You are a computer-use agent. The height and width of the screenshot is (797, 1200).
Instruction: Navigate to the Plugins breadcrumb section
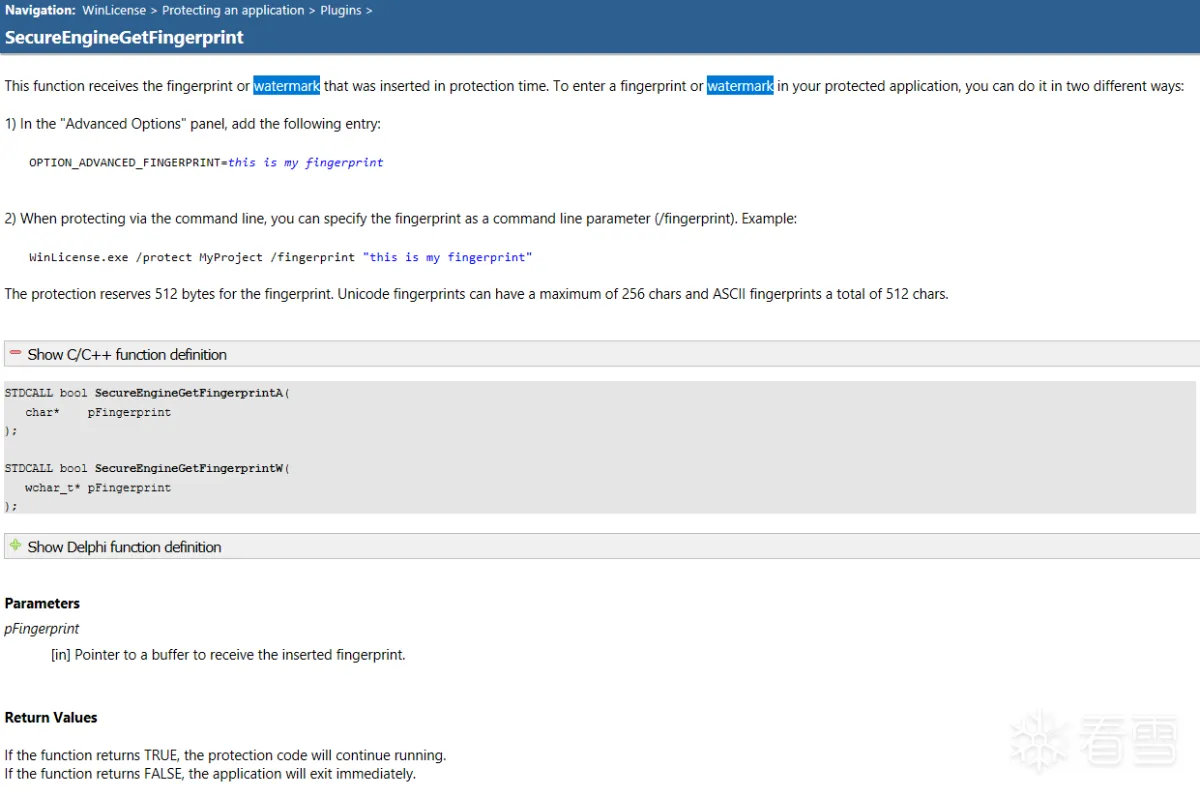point(340,11)
